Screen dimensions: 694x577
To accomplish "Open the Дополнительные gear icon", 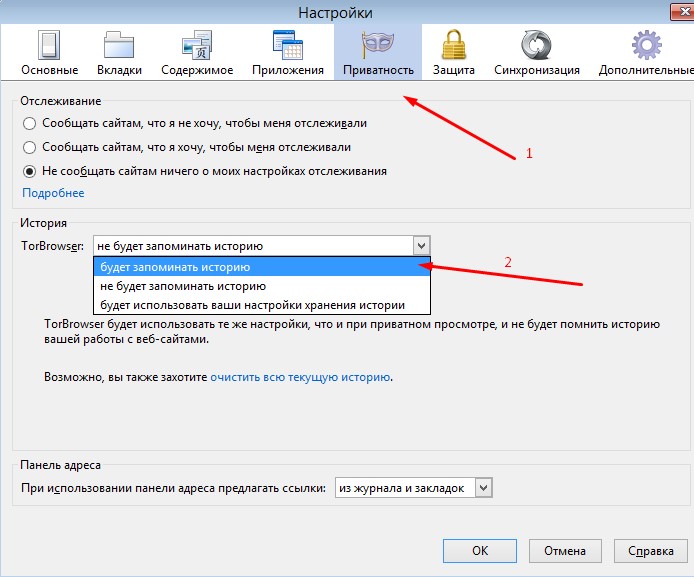I will [645, 47].
